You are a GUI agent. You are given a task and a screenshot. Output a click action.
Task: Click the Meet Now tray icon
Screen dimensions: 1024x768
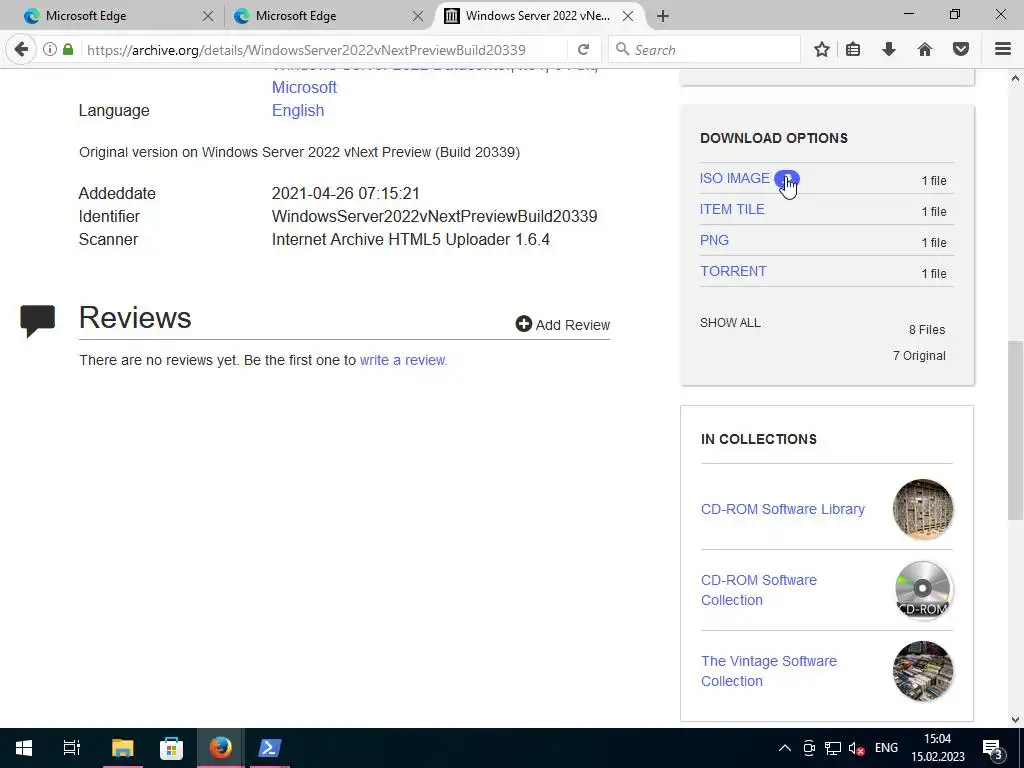pyautogui.click(x=809, y=748)
